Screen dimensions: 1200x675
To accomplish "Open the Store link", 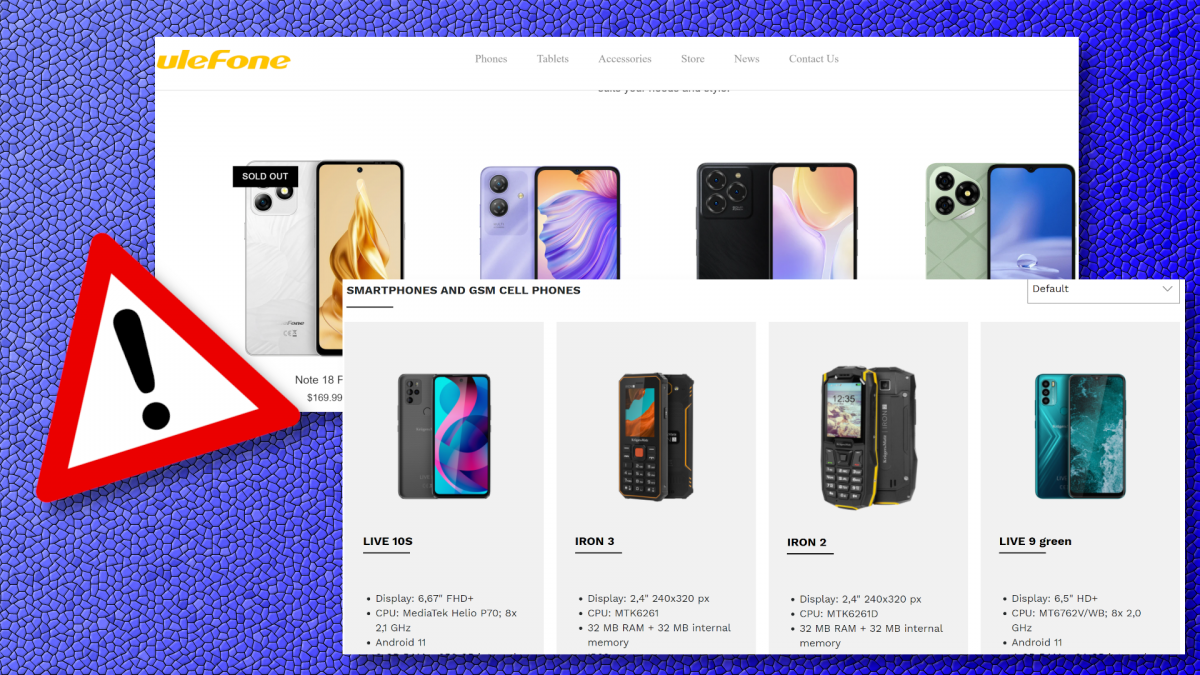I will pyautogui.click(x=693, y=59).
